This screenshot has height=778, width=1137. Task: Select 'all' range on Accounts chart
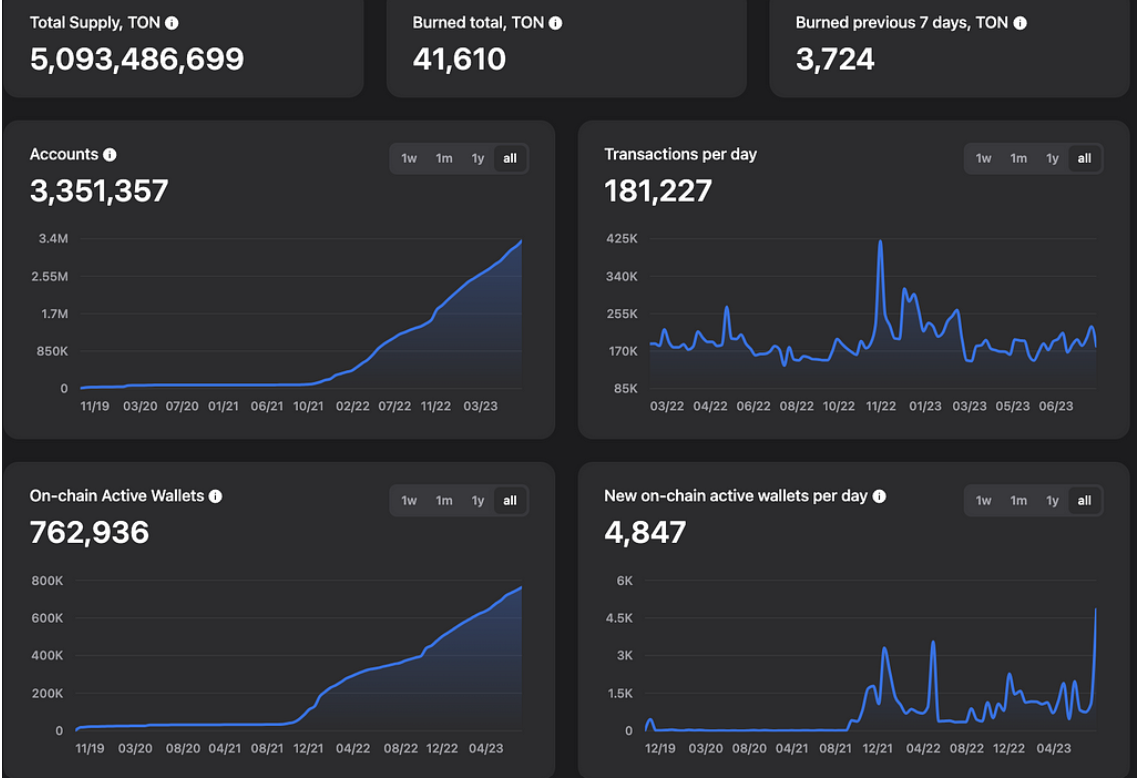coord(510,158)
